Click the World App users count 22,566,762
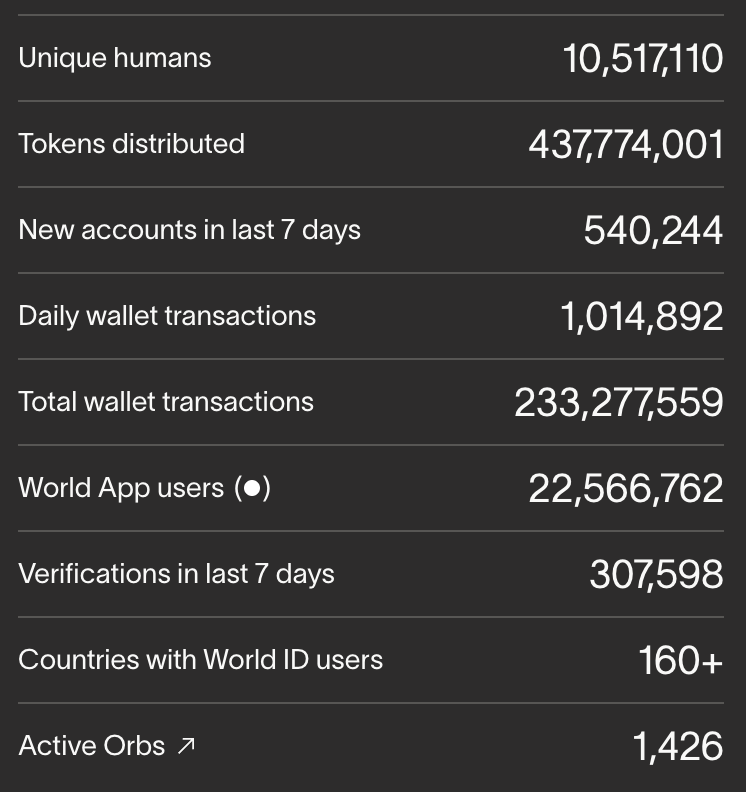The width and height of the screenshot is (746, 792). click(x=626, y=488)
